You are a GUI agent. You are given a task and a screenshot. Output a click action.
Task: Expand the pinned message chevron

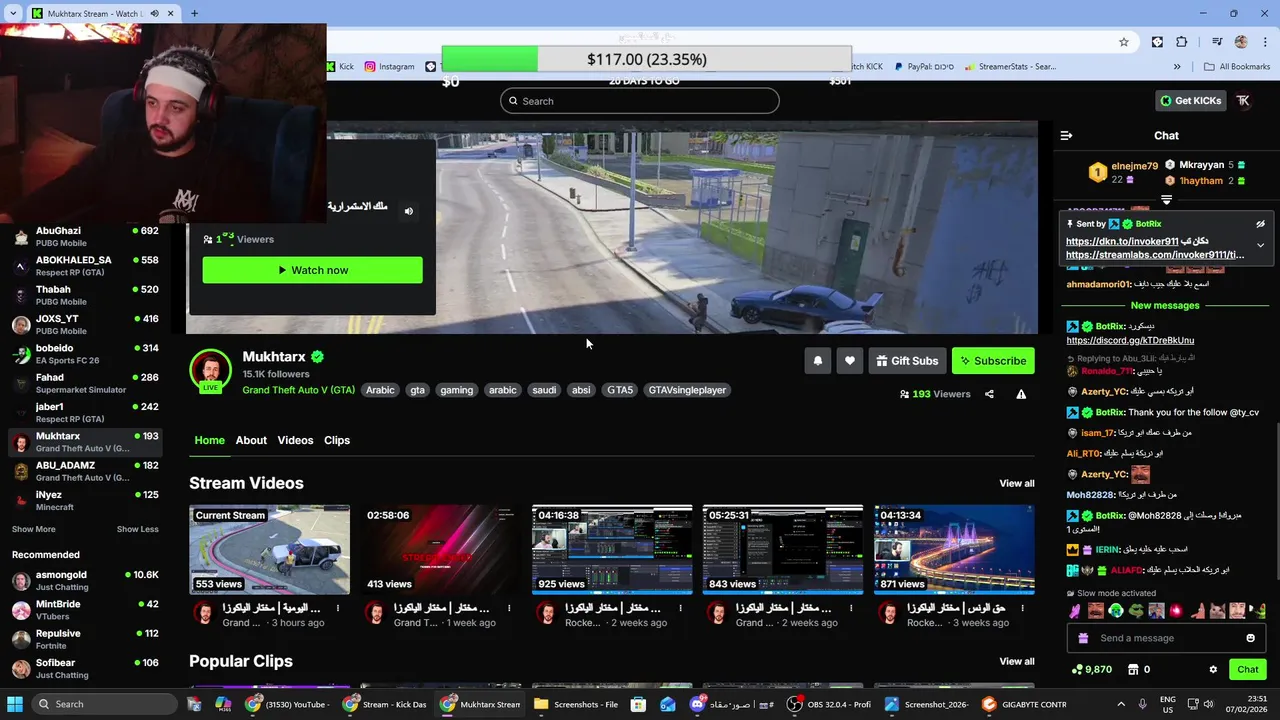tap(1260, 245)
